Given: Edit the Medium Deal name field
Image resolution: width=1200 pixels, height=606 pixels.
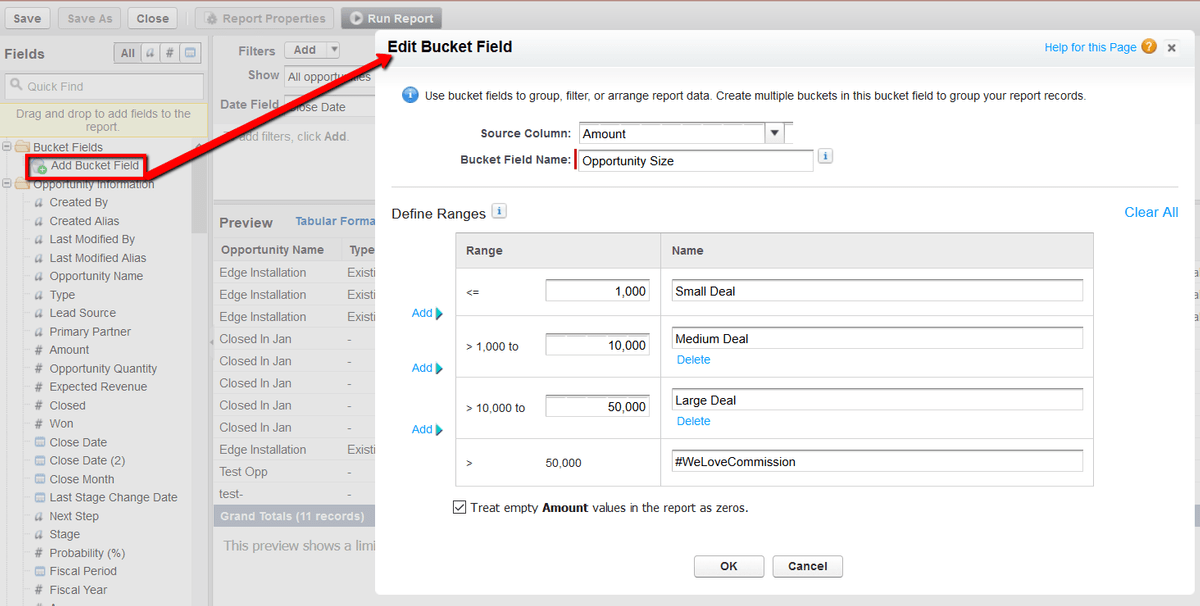Looking at the screenshot, I should point(878,338).
